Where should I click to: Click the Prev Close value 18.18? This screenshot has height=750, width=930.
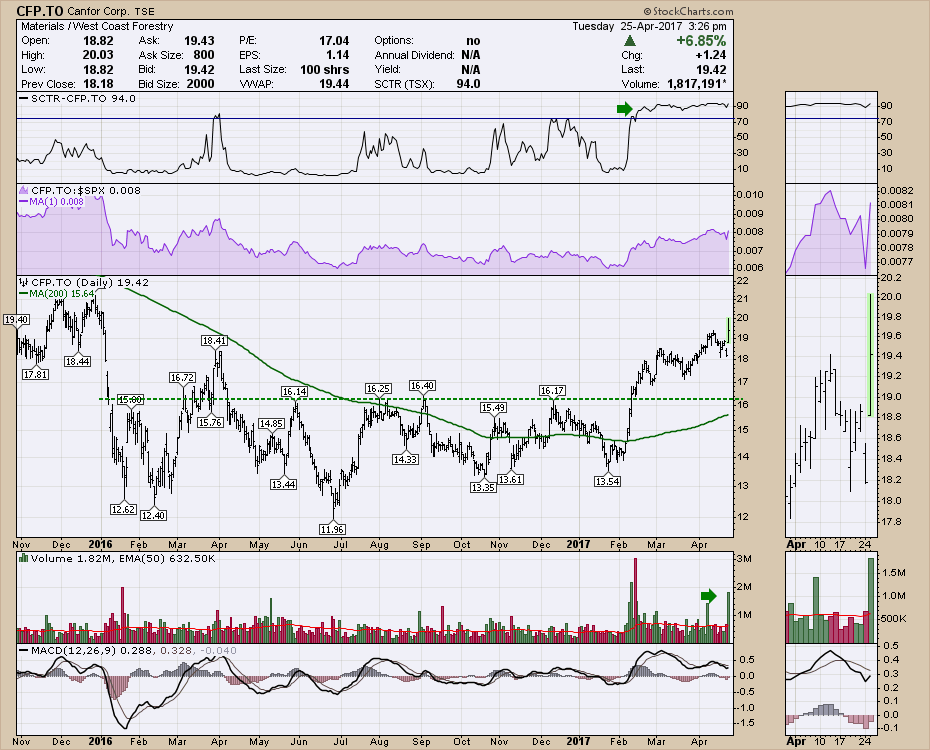pos(98,84)
